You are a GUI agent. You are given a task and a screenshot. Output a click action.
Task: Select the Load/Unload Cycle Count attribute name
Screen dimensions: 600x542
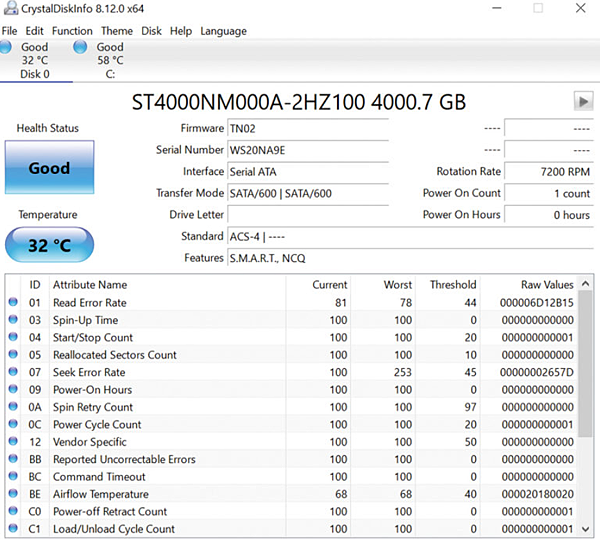point(114,529)
